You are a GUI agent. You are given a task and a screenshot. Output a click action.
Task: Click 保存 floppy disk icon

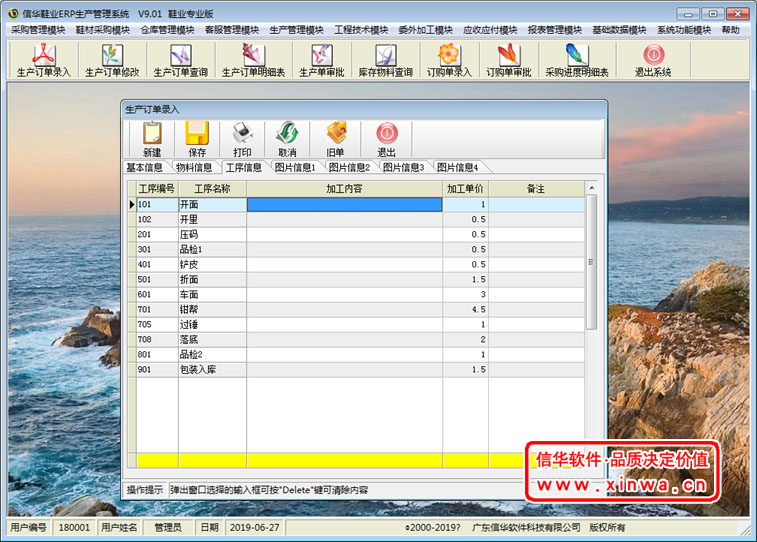pos(197,139)
